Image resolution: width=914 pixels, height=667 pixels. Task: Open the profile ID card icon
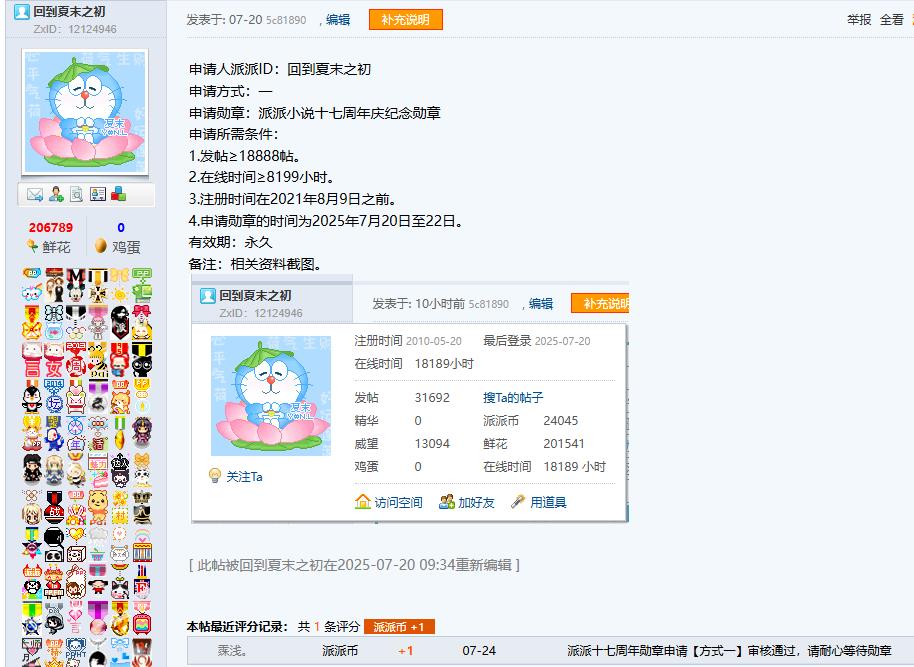(x=97, y=194)
